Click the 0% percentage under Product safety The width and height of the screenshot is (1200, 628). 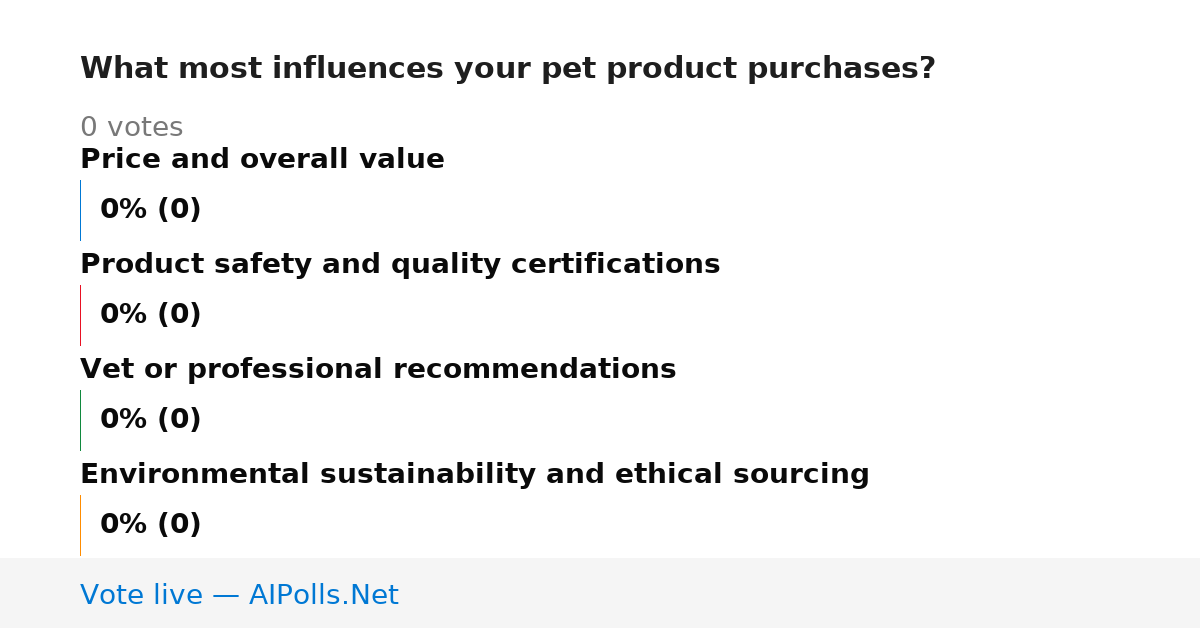point(124,315)
